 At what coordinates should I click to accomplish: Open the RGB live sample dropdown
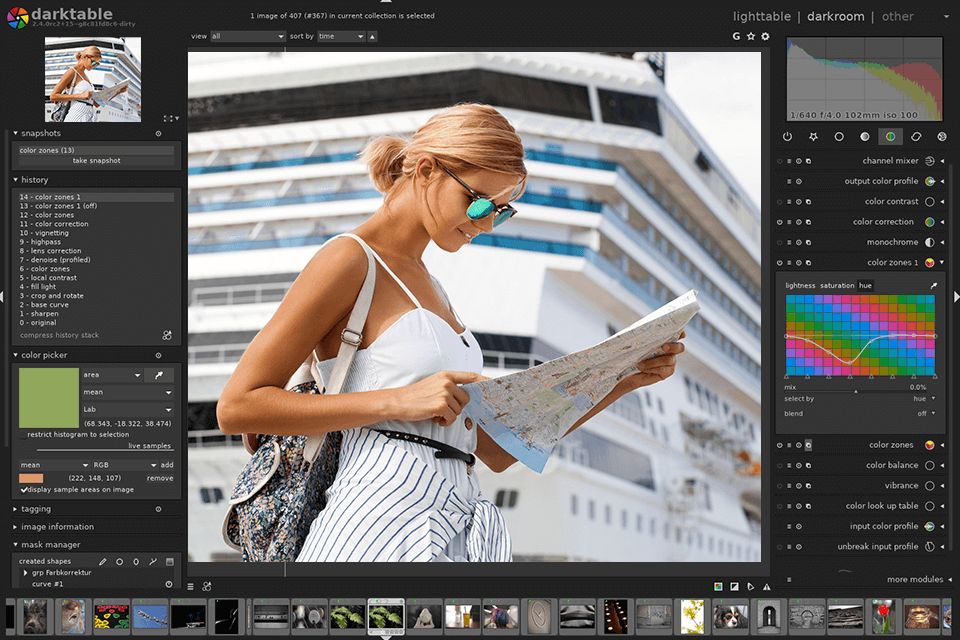pyautogui.click(x=124, y=465)
